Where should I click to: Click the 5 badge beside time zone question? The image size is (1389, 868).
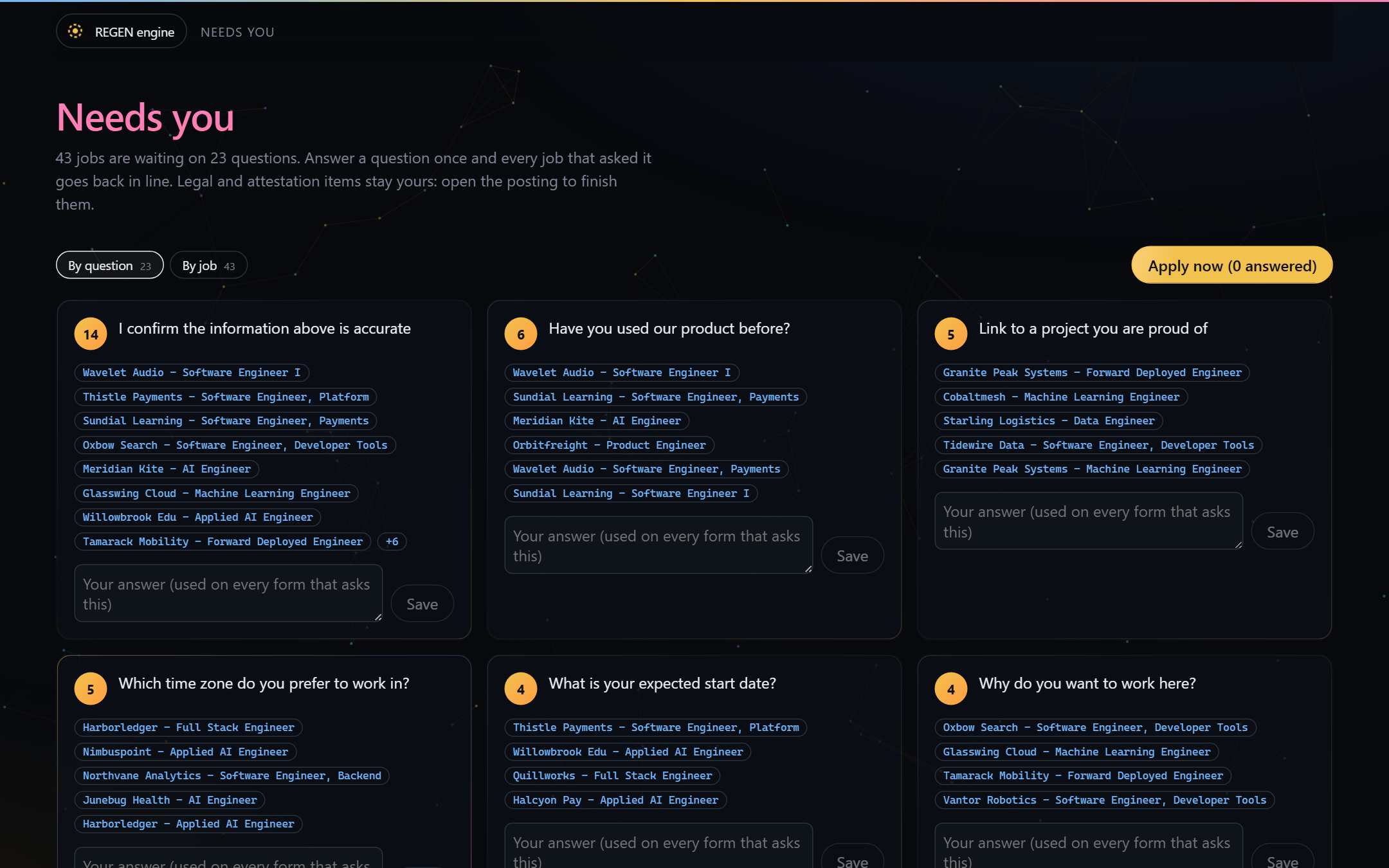click(x=91, y=689)
